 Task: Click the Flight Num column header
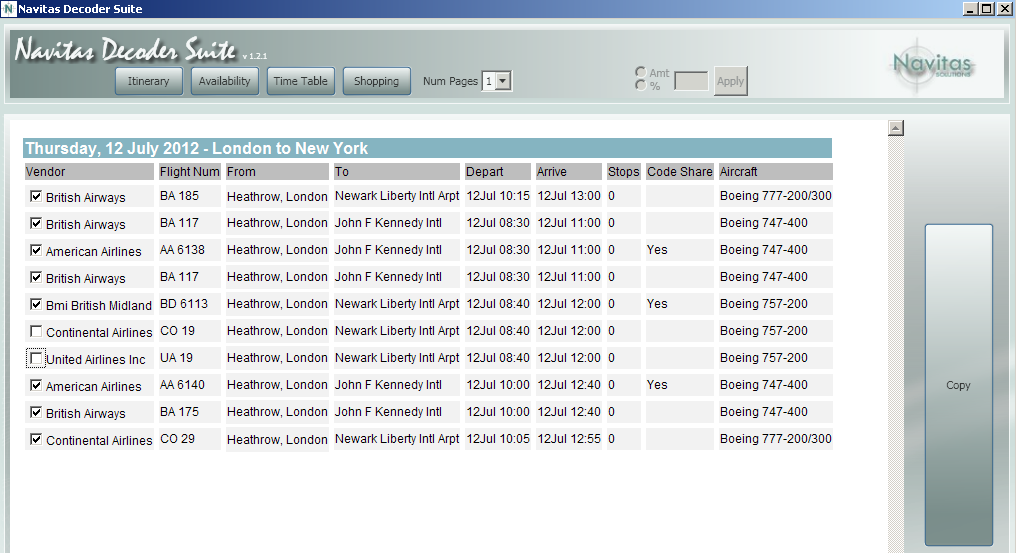pyautogui.click(x=190, y=172)
